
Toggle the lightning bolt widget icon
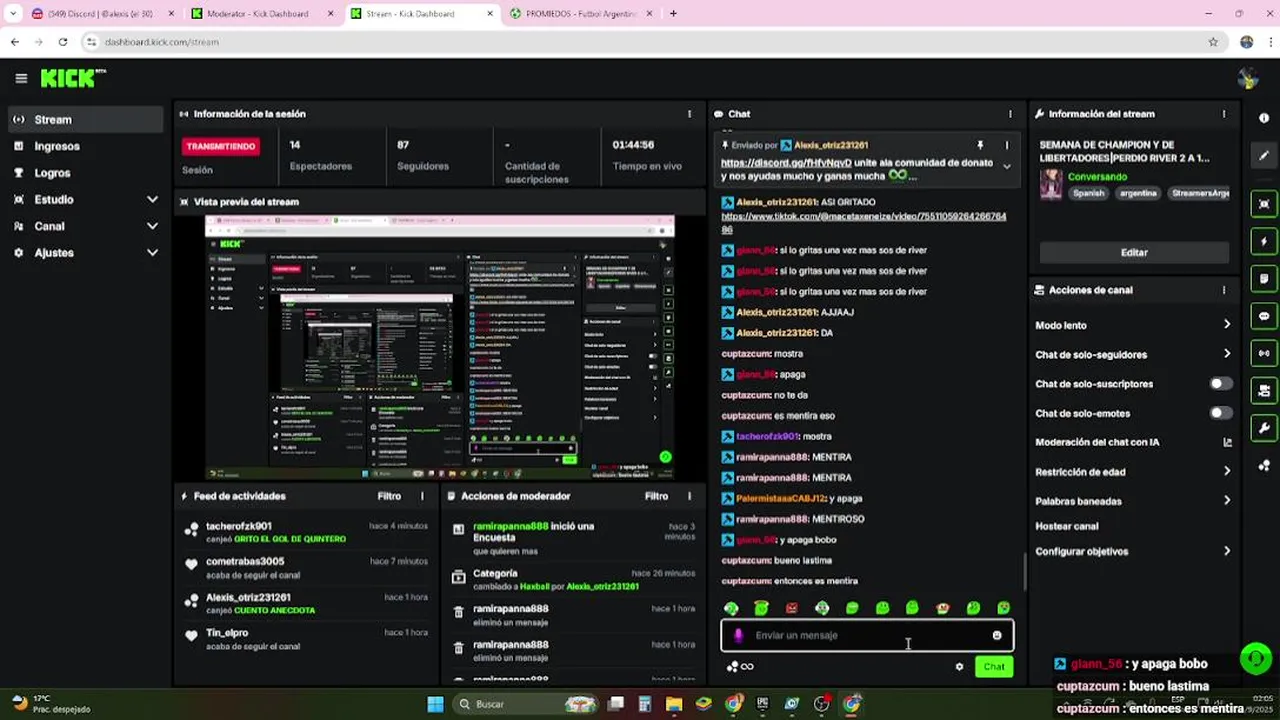[x=1264, y=241]
